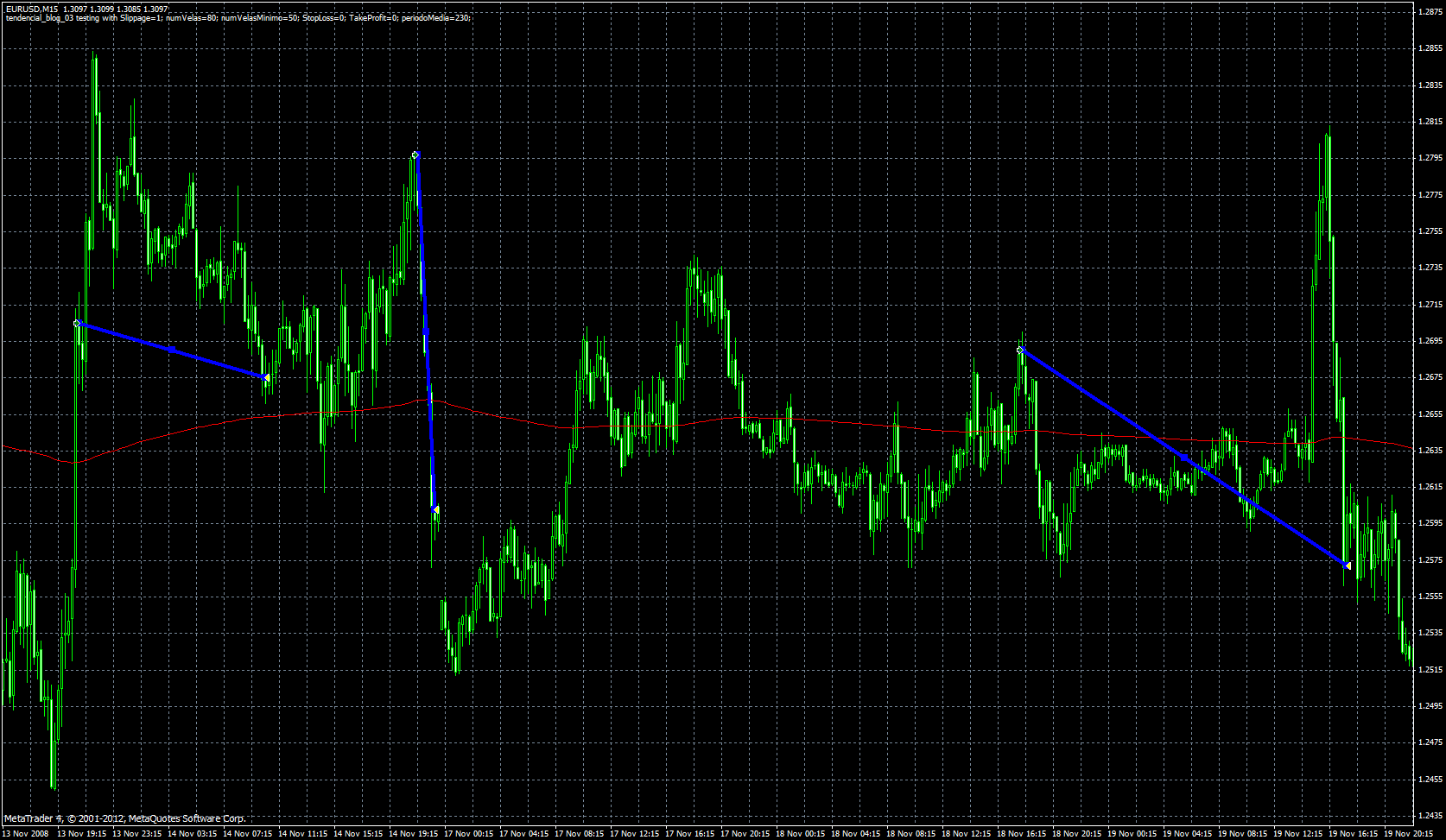Click the 13 Nov 19:15 time axis label

(82, 834)
